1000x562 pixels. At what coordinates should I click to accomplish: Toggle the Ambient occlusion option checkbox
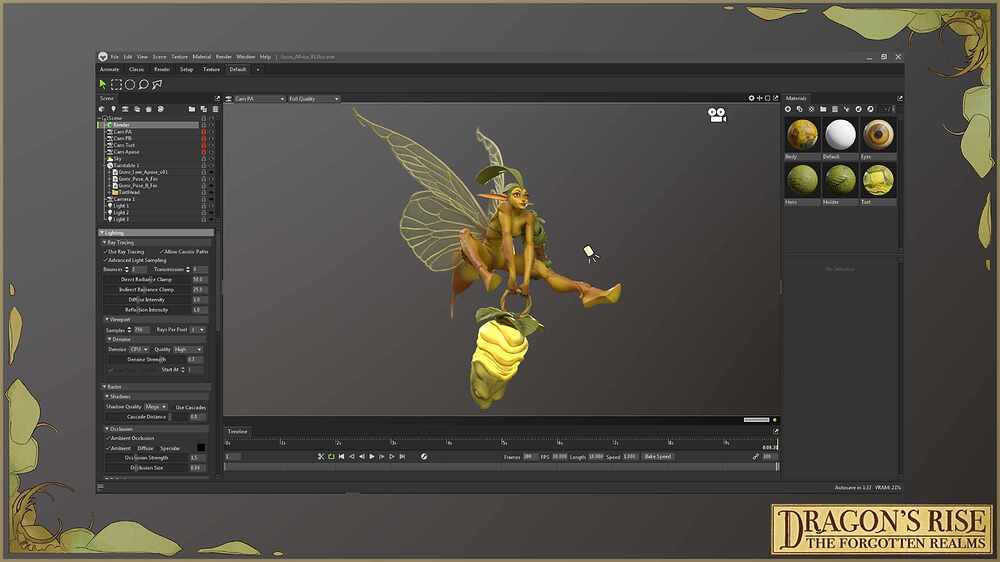[108, 448]
